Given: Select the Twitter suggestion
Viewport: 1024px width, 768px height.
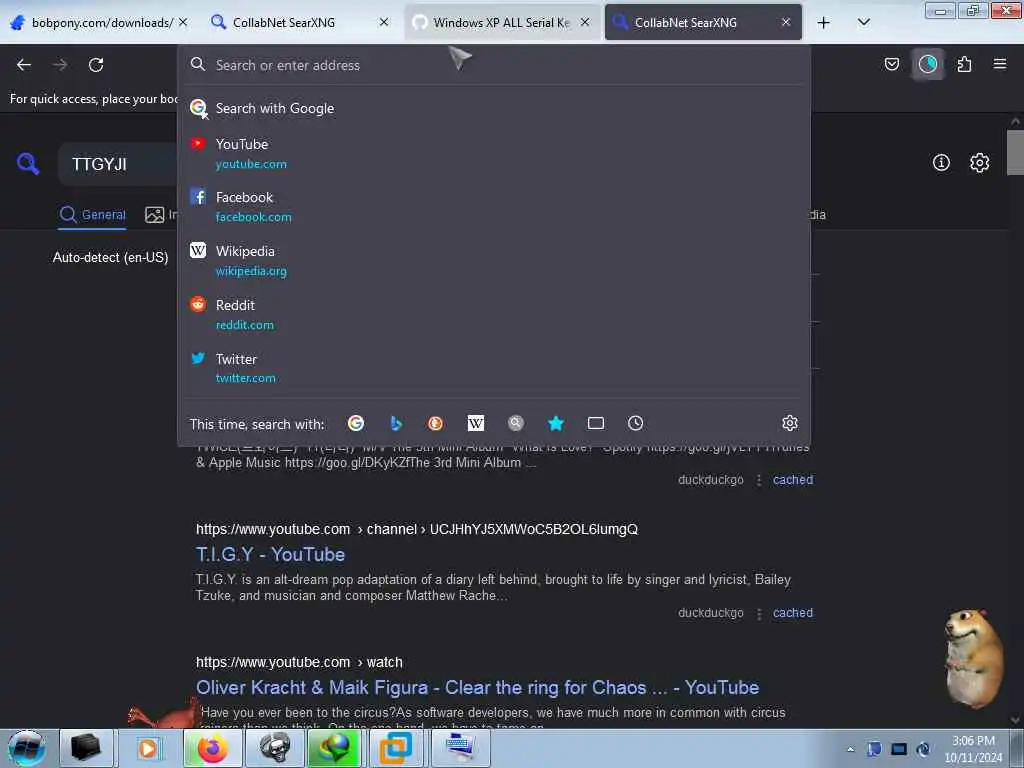Looking at the screenshot, I should tap(494, 368).
